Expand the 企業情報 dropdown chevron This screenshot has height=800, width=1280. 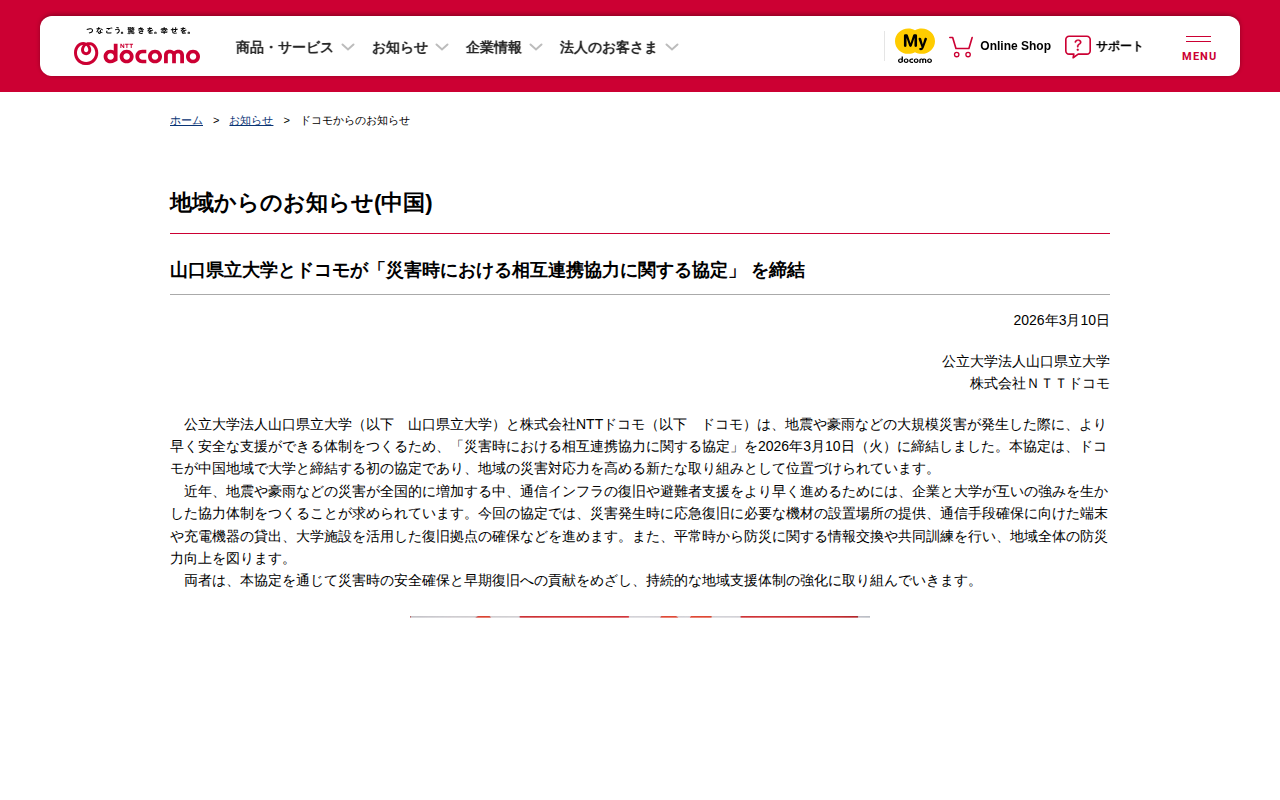pos(536,47)
